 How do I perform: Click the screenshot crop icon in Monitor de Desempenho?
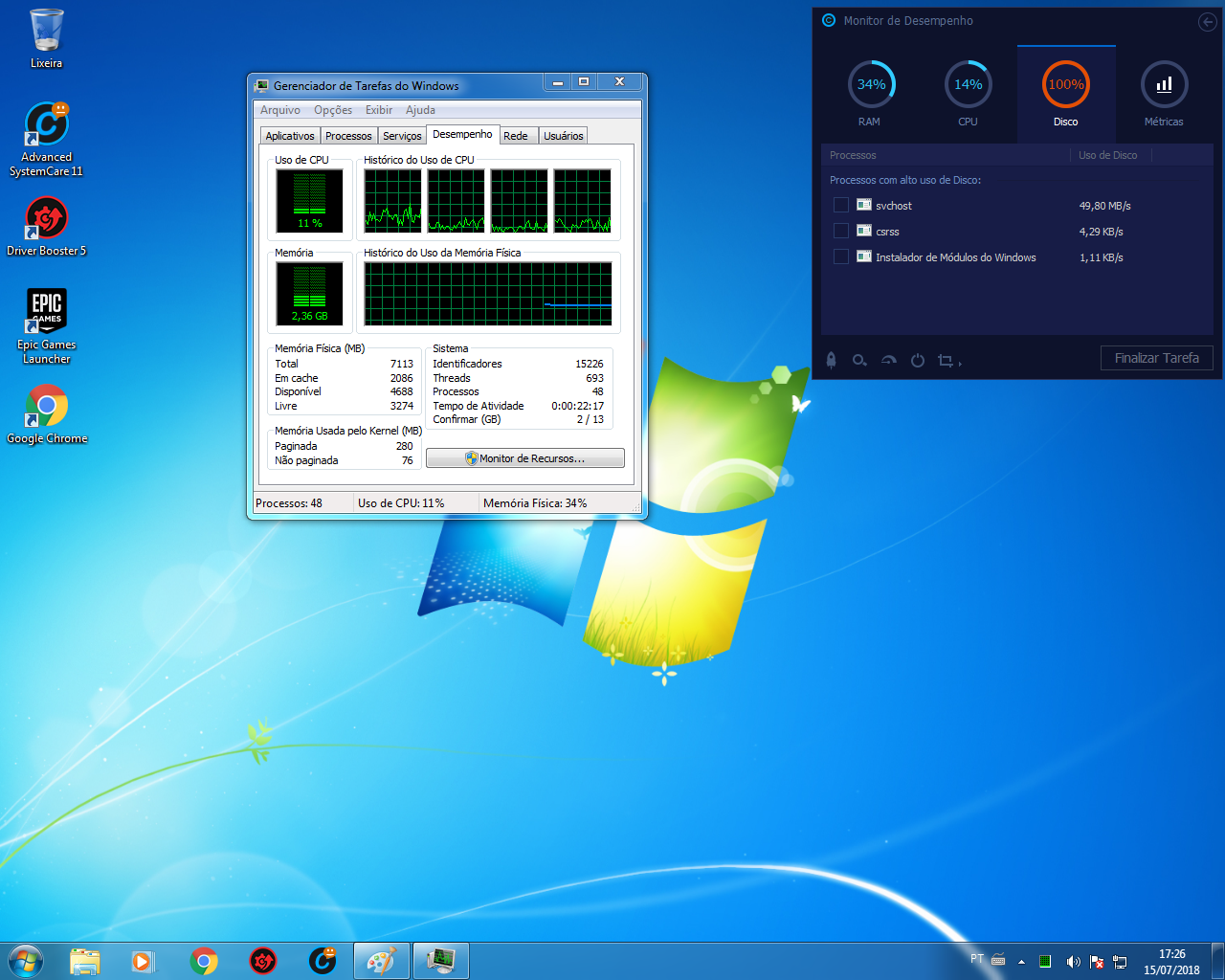pyautogui.click(x=946, y=360)
